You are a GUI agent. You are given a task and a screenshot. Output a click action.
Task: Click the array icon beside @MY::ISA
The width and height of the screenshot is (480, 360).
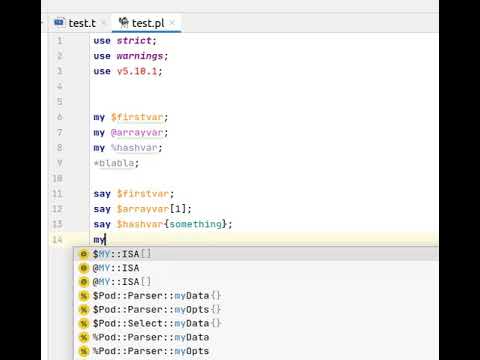84,268
